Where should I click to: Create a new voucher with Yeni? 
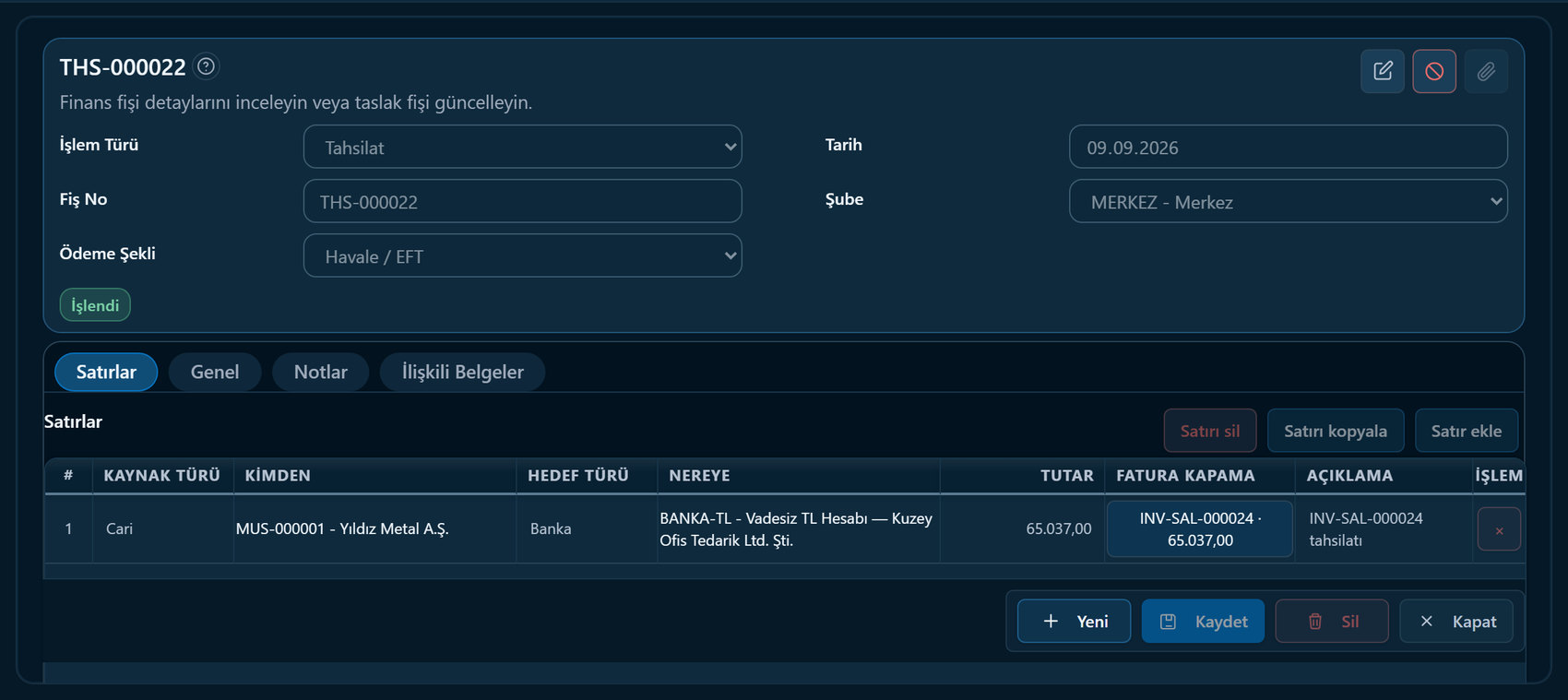(x=1074, y=621)
